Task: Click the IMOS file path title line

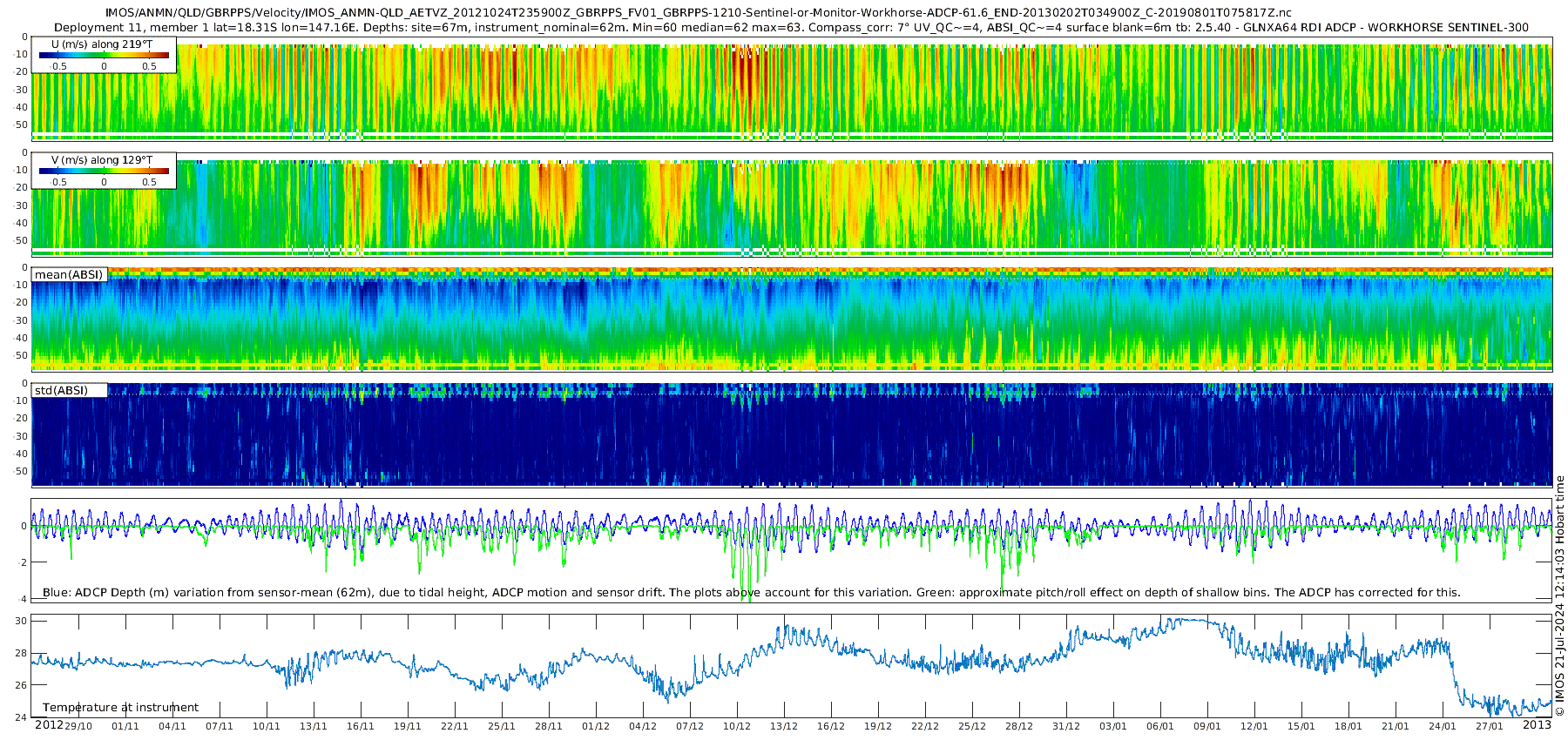Action: click(697, 13)
